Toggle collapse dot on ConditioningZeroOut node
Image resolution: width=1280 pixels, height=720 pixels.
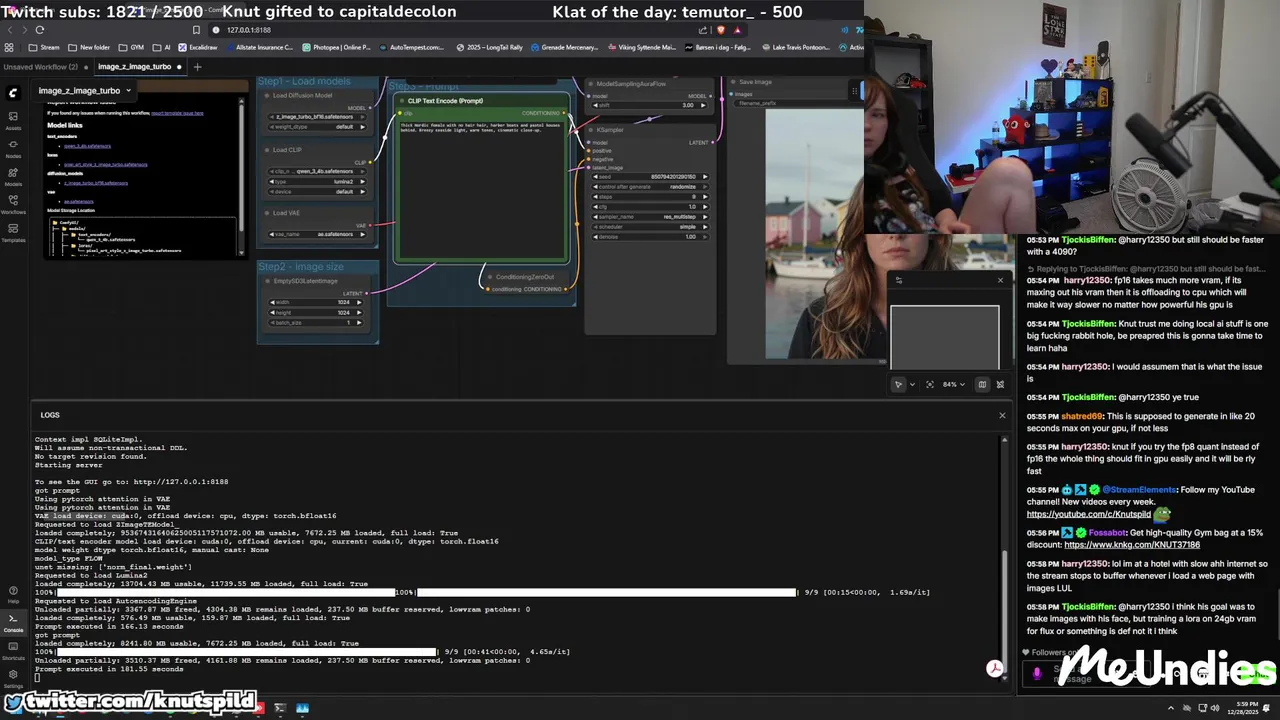pos(488,277)
